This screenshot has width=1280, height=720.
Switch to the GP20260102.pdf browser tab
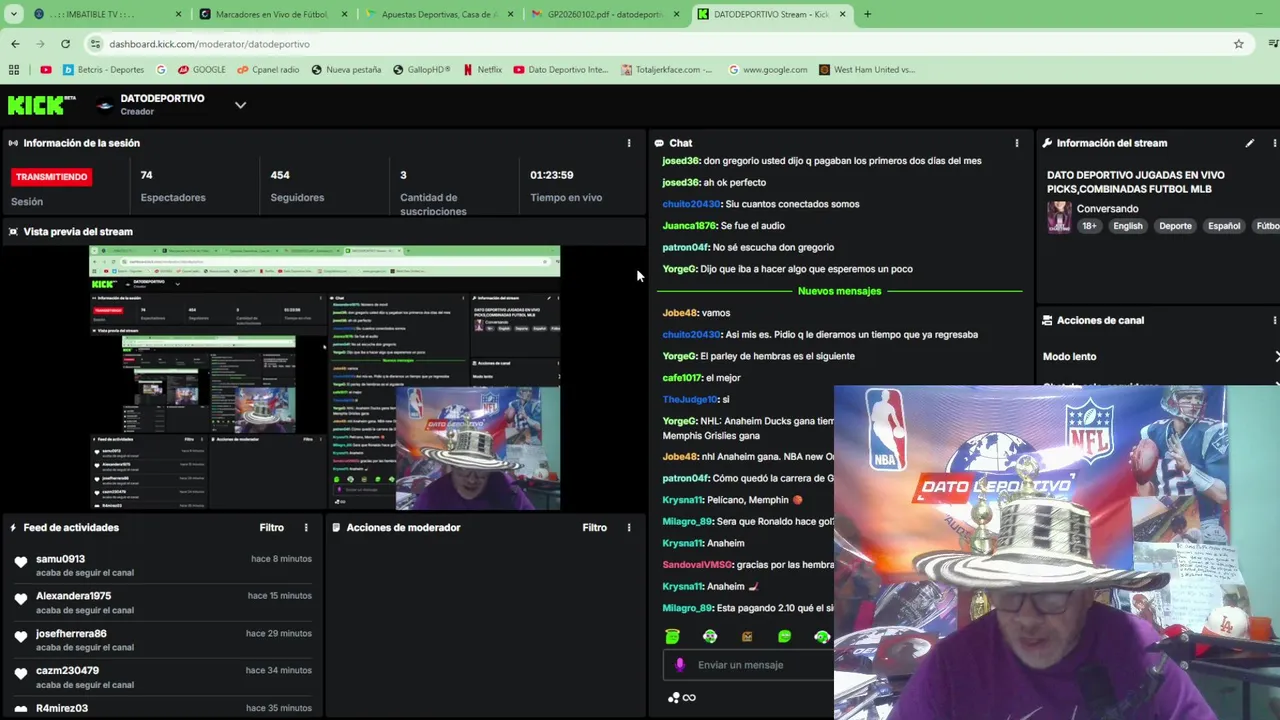pyautogui.click(x=603, y=14)
